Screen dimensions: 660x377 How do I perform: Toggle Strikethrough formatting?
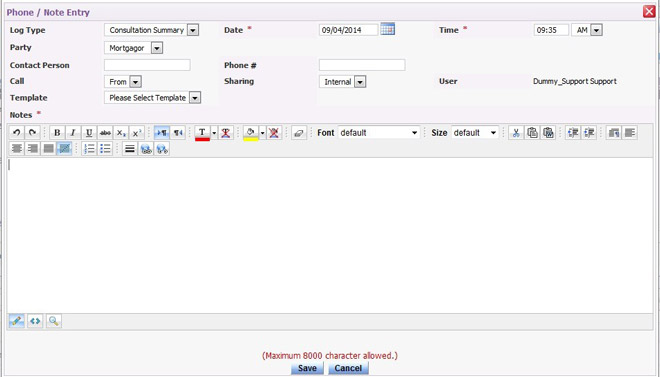[105, 133]
